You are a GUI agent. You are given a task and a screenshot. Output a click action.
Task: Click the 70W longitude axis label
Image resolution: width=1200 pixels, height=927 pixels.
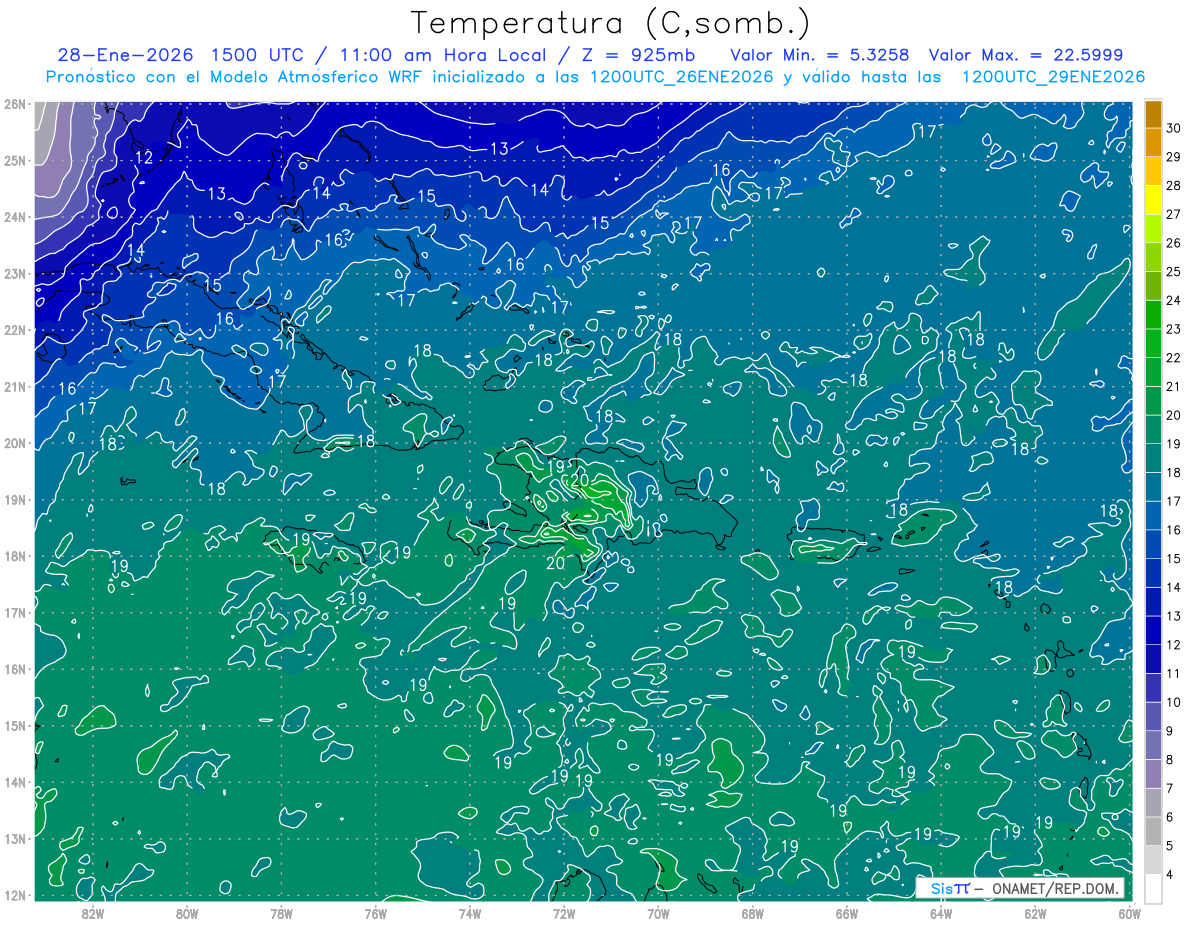tap(658, 913)
